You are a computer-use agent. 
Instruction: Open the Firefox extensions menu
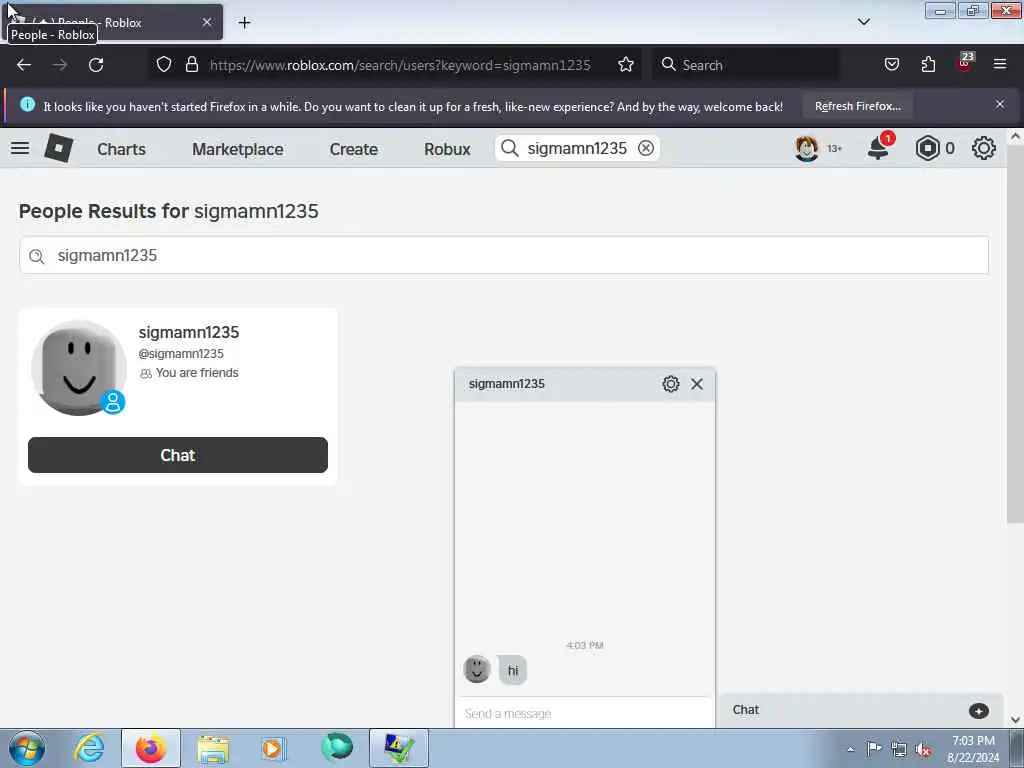click(928, 65)
